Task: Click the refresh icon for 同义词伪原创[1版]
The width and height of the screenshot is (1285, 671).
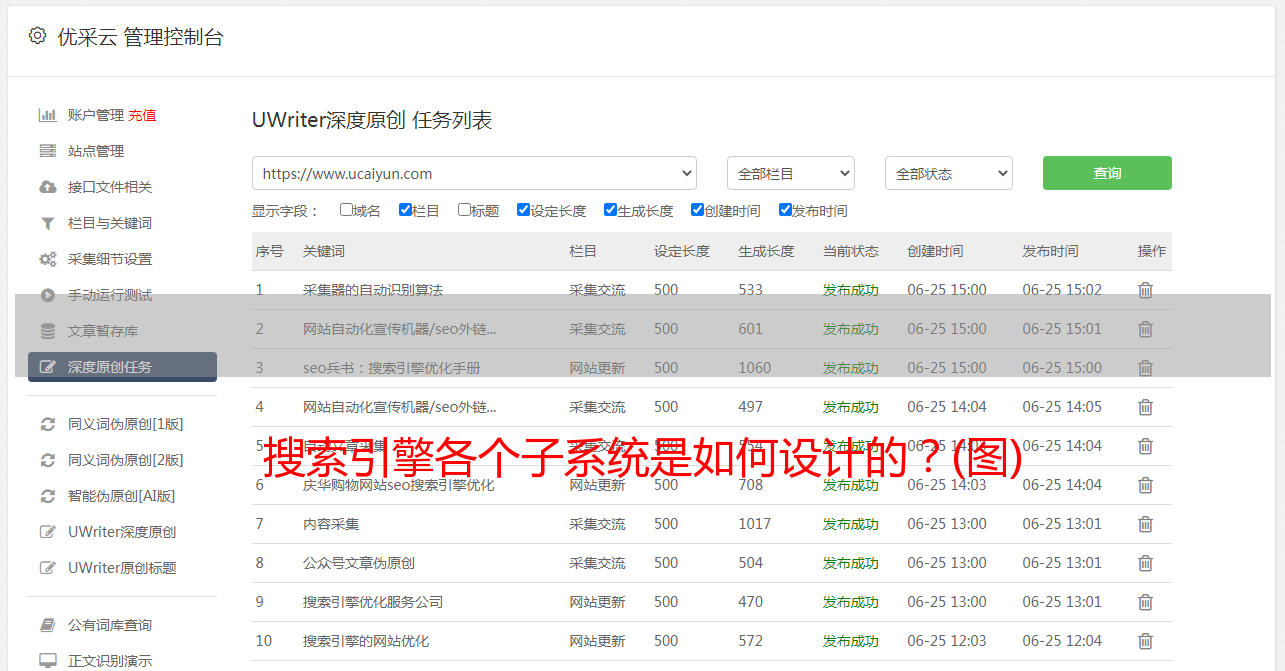Action: 47,424
